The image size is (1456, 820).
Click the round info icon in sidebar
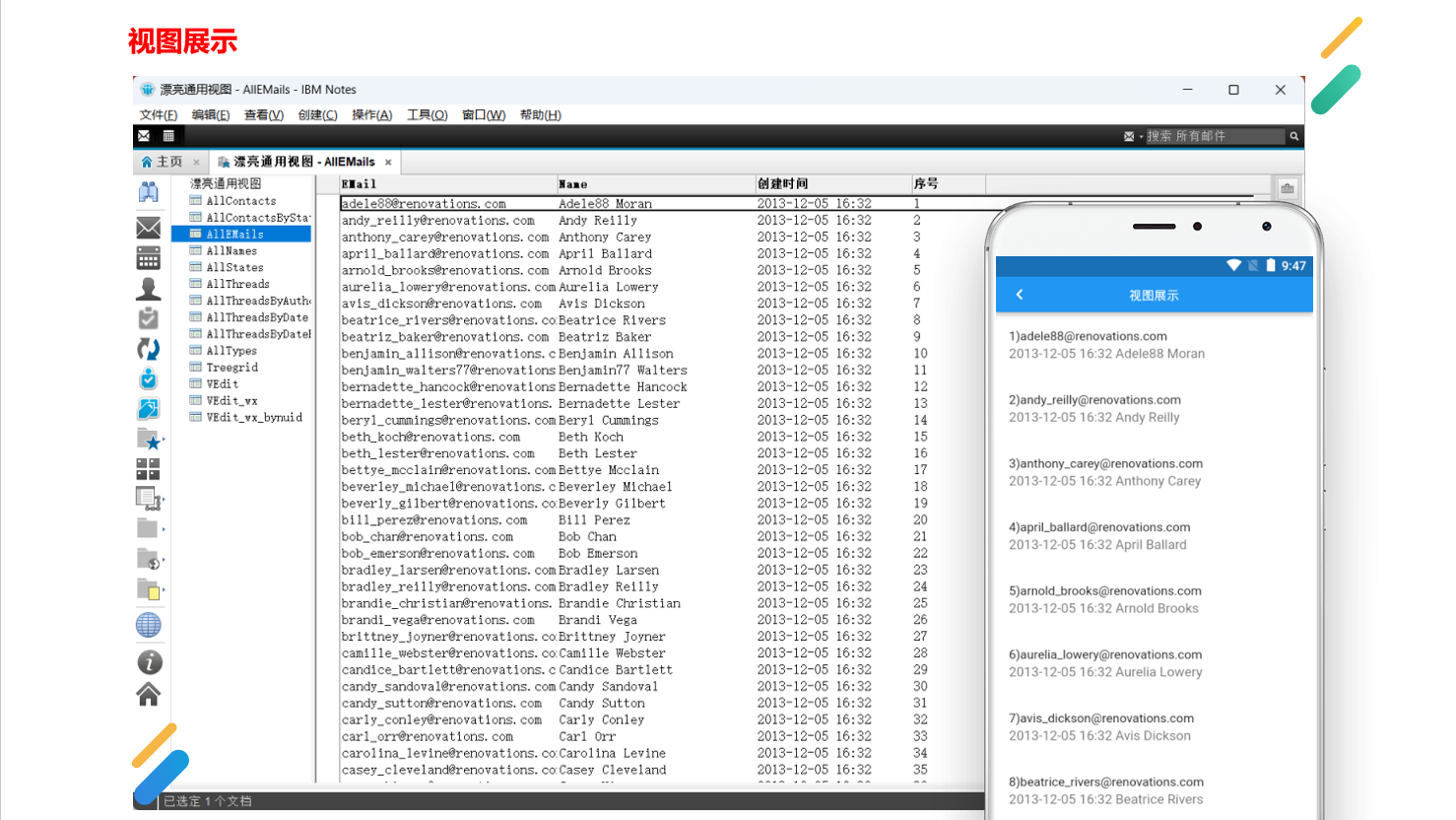(148, 662)
